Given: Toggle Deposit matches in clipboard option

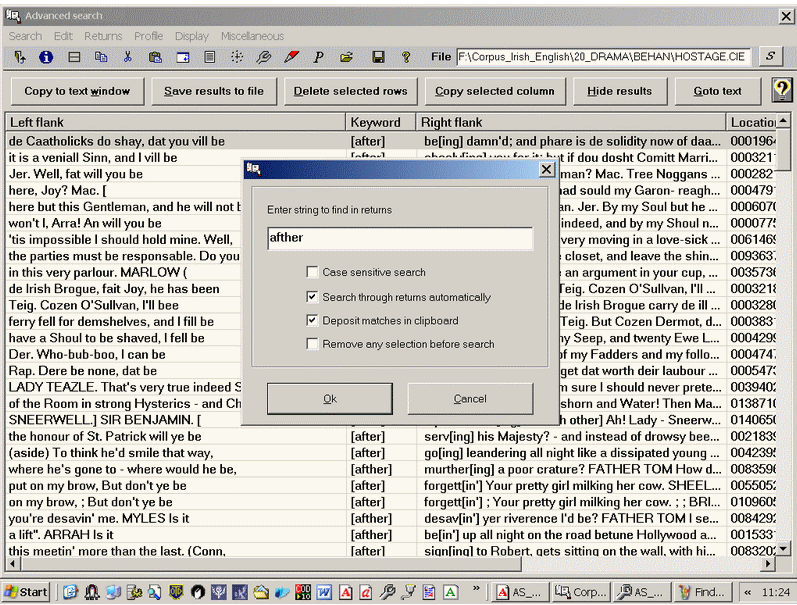Looking at the screenshot, I should click(313, 321).
